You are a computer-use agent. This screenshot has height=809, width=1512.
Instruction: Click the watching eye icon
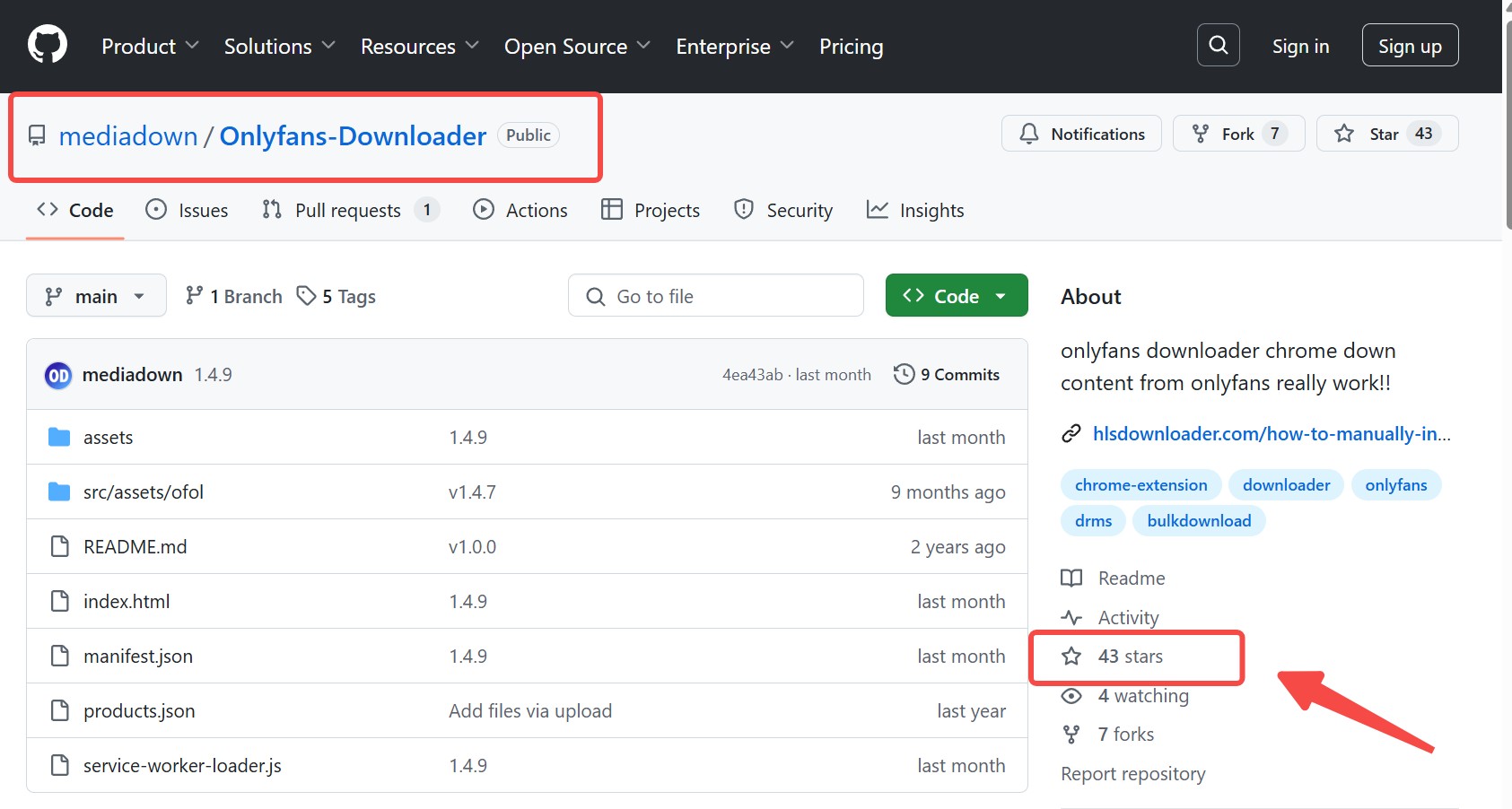pyautogui.click(x=1071, y=696)
